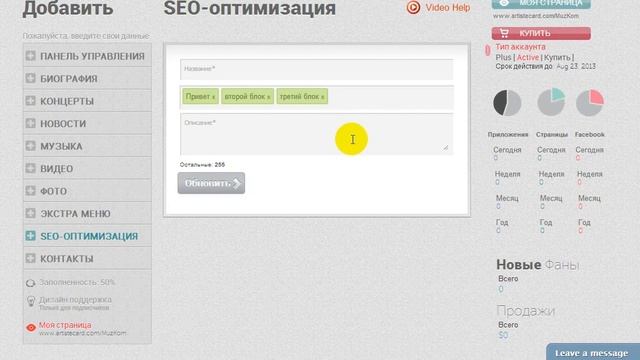Click the Заполненность 50% indicator icon
Image resolution: width=640 pixels, height=360 pixels.
31,283
